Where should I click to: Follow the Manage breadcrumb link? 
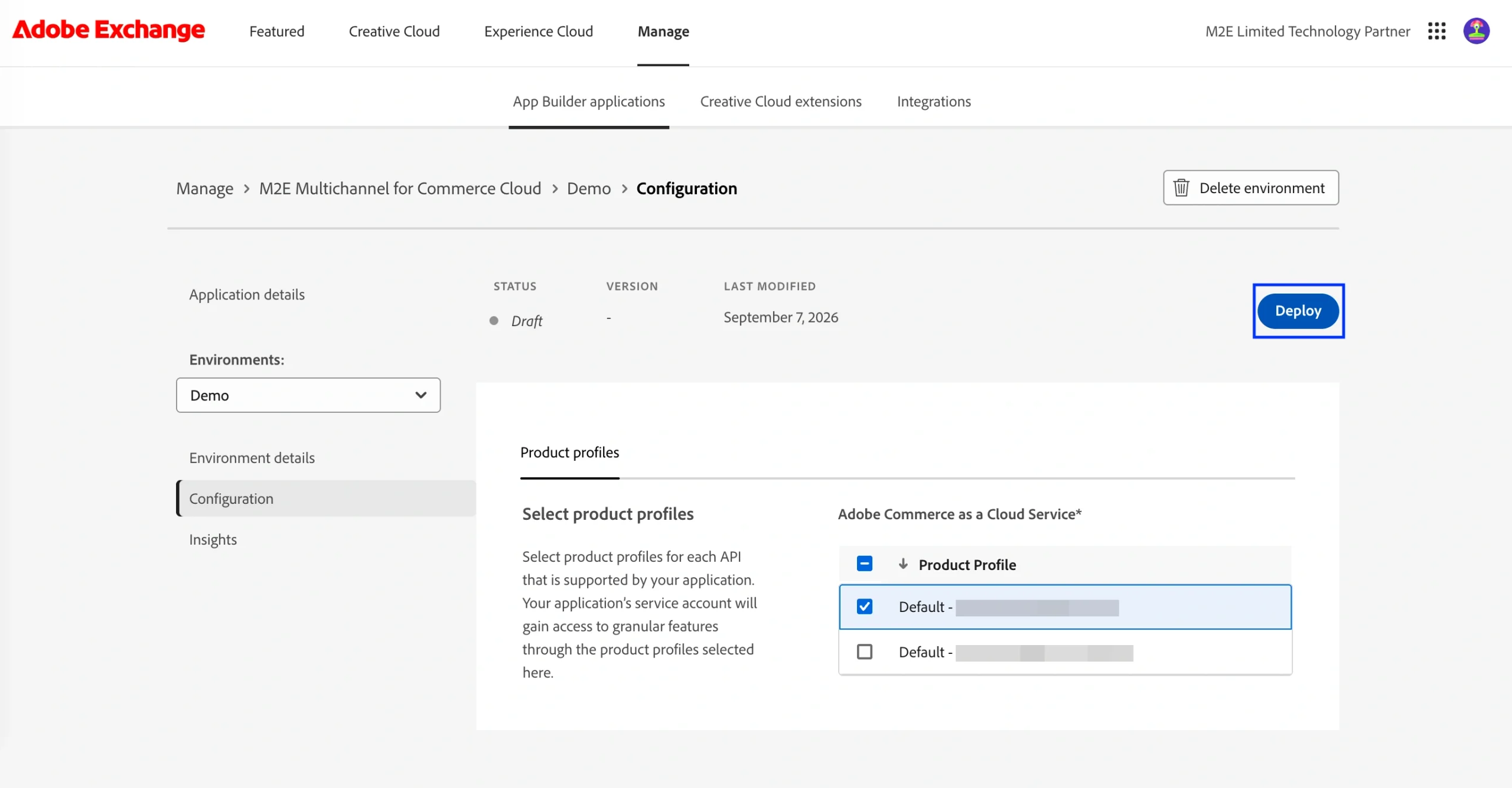point(204,188)
